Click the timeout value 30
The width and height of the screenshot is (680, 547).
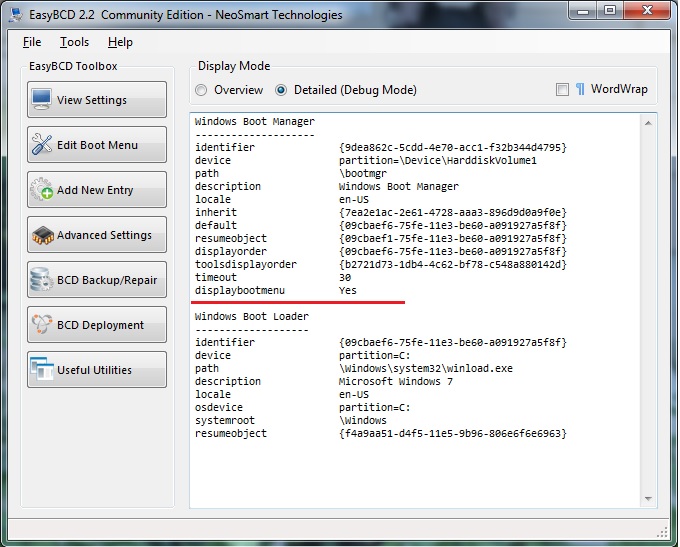click(x=345, y=278)
